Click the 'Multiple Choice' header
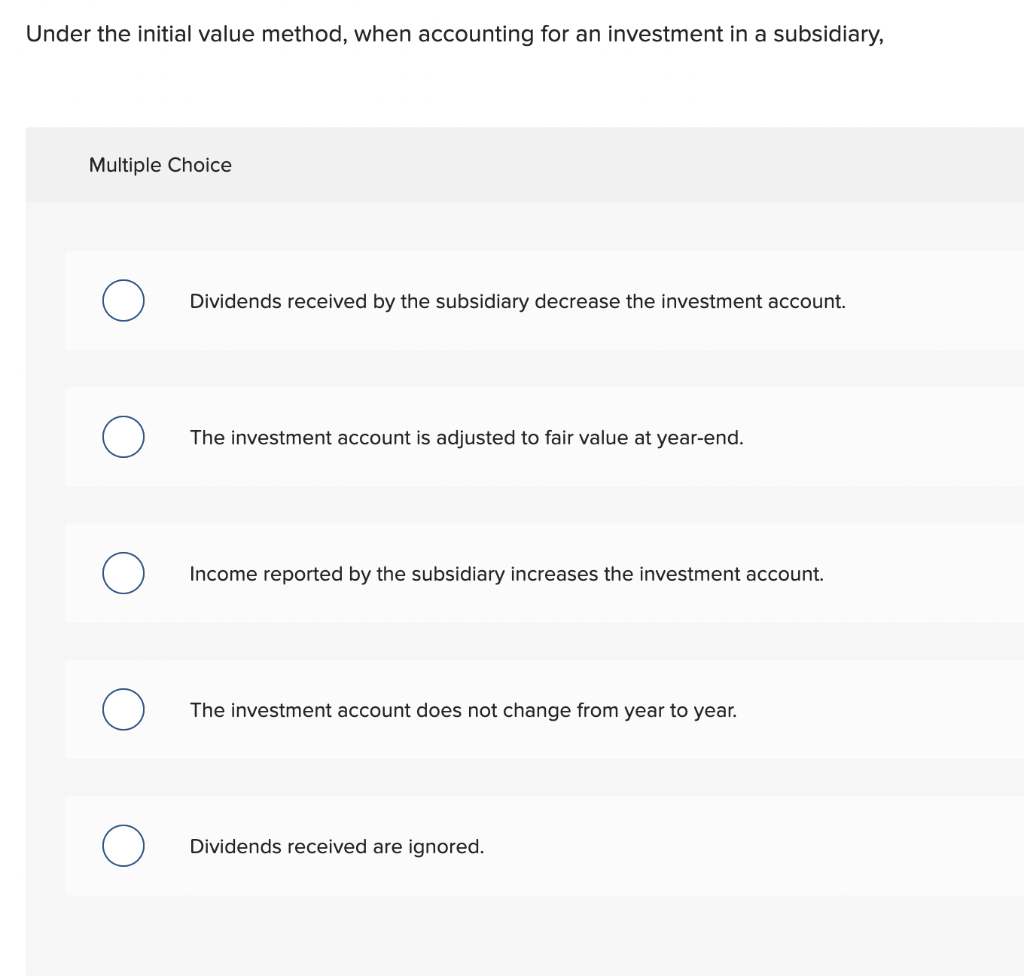 (x=160, y=165)
